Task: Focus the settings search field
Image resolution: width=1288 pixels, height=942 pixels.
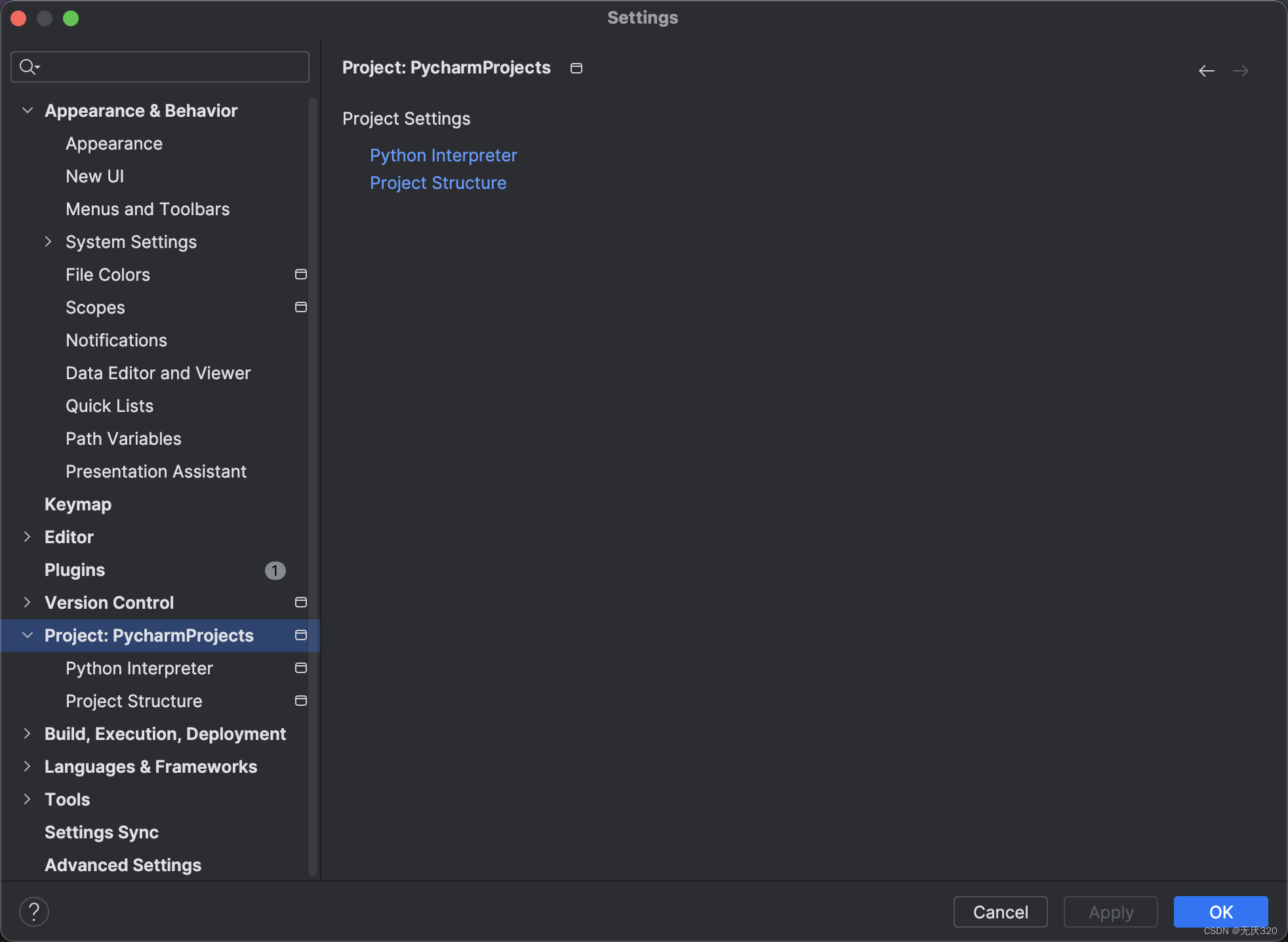Action: coord(171,67)
